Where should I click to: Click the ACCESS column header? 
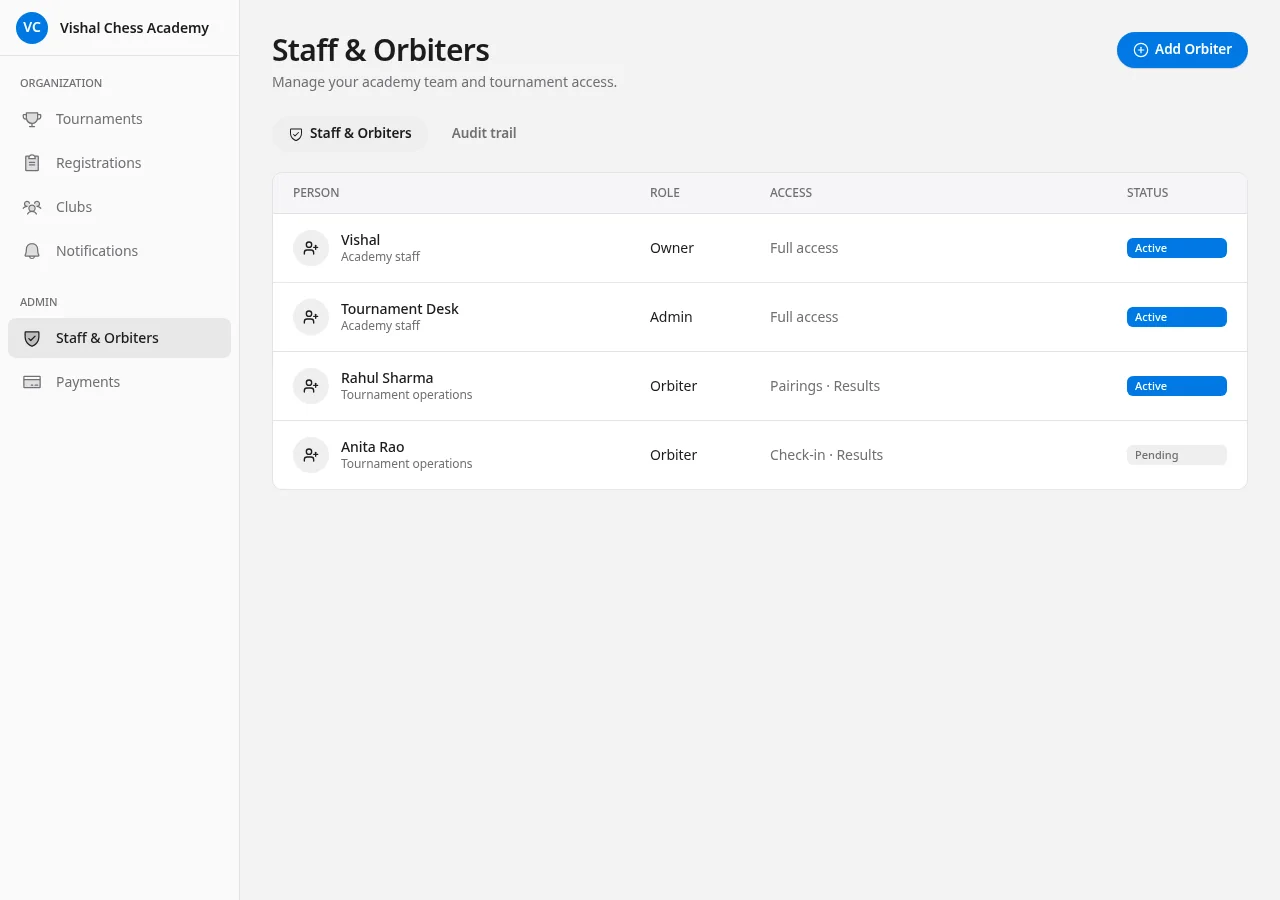tap(791, 193)
